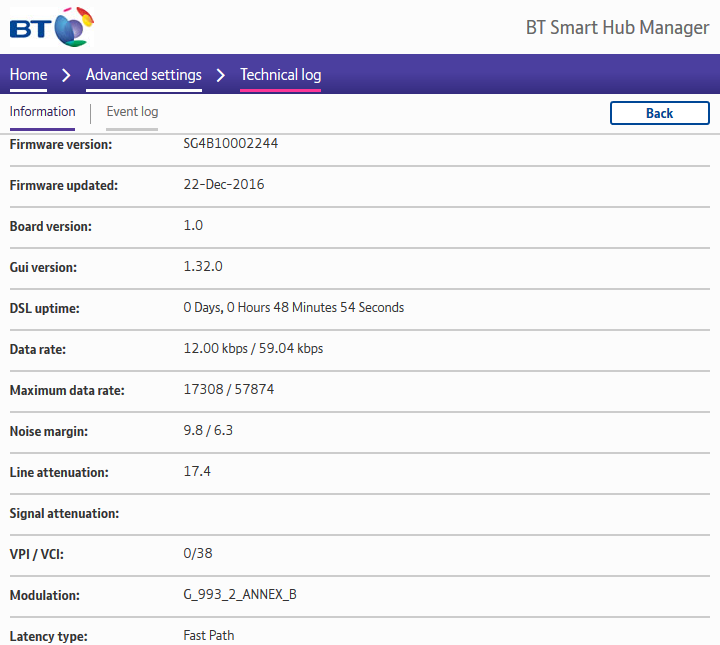Screen dimensions: 720x645
Task: Switch to the Information tab
Action: tap(42, 112)
